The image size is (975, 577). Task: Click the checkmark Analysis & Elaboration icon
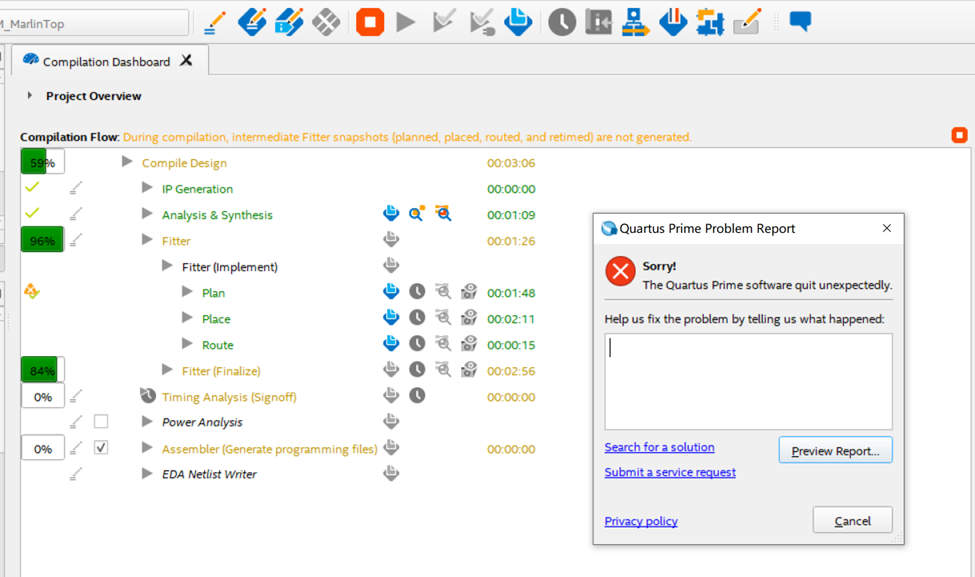(x=443, y=21)
